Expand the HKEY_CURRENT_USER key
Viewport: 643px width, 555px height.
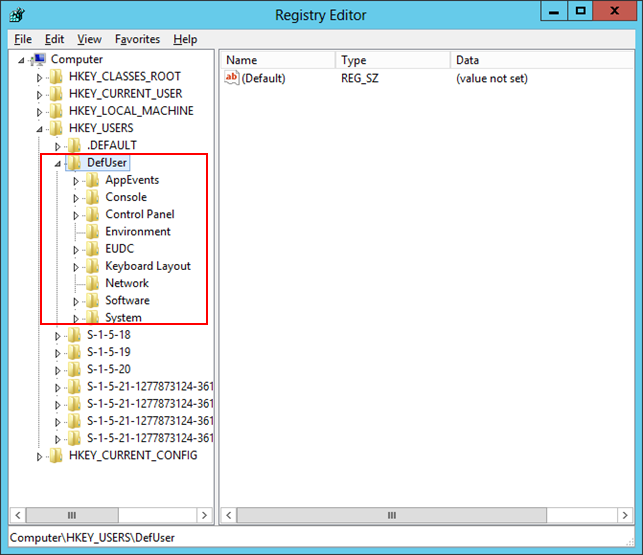[39, 95]
